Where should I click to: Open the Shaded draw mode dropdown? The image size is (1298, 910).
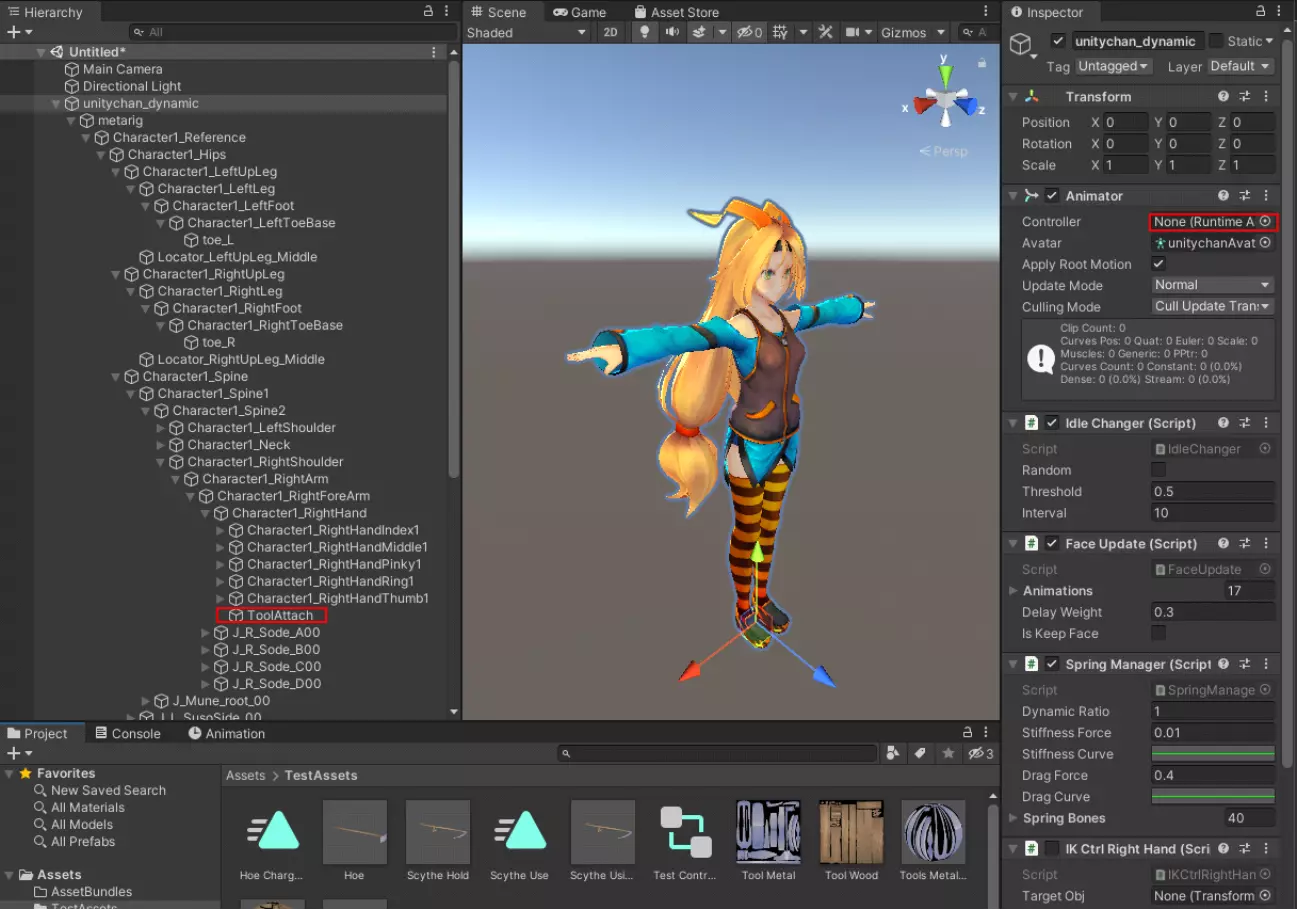tap(526, 33)
